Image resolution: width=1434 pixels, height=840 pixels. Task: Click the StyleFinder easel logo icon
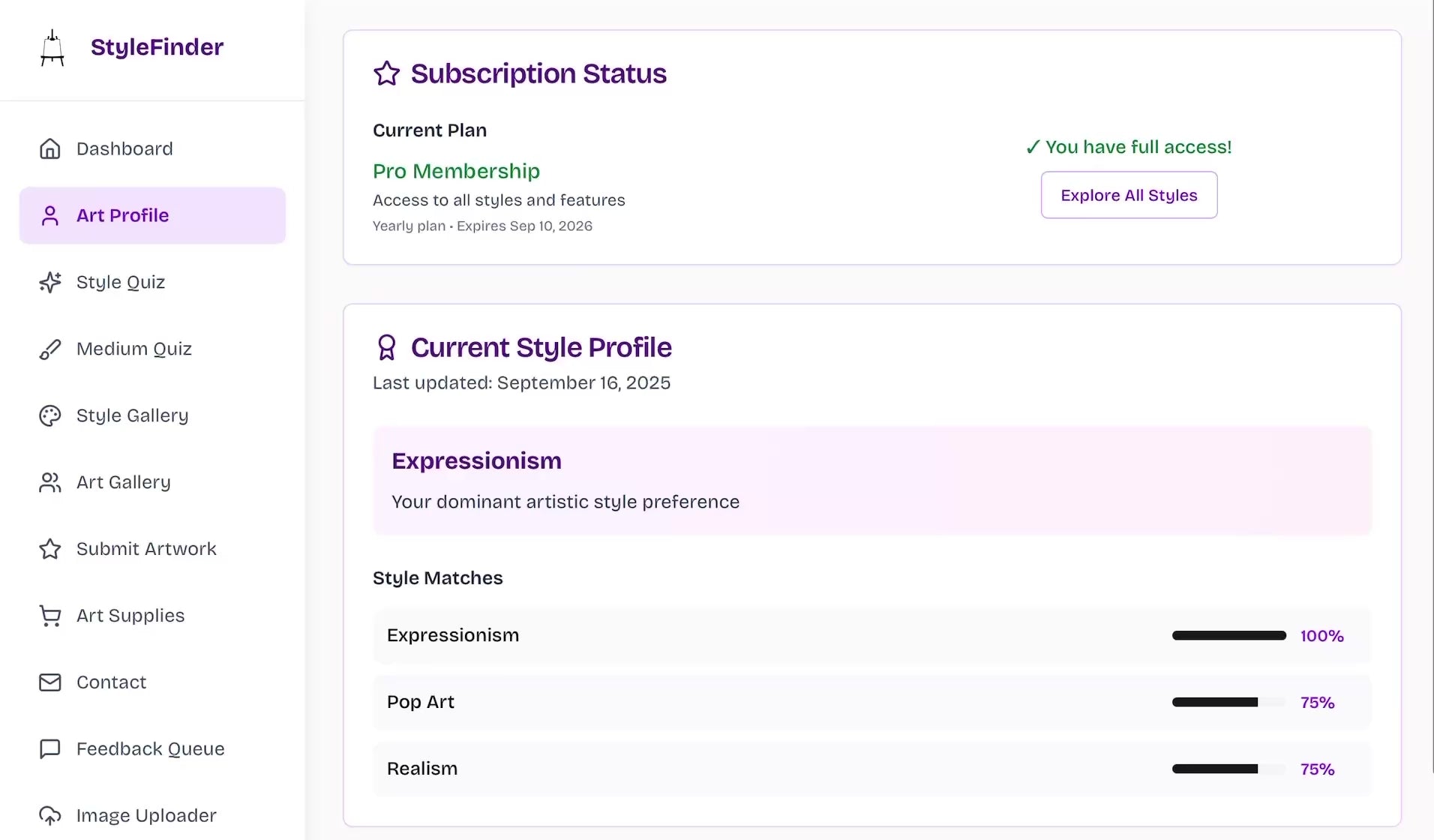coord(52,48)
